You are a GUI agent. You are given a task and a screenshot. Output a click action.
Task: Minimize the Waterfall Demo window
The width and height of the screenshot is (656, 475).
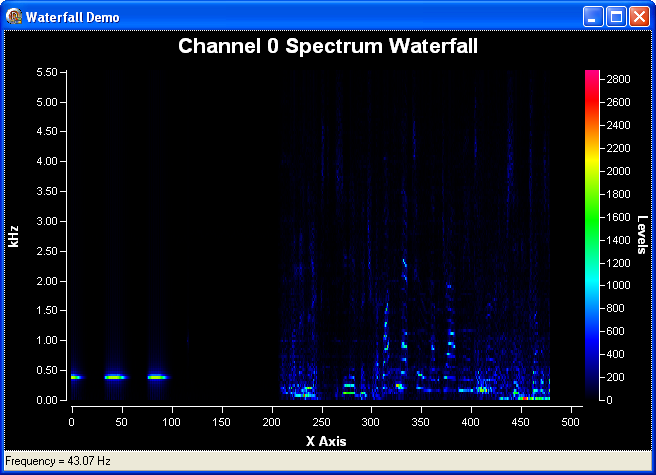pos(594,16)
